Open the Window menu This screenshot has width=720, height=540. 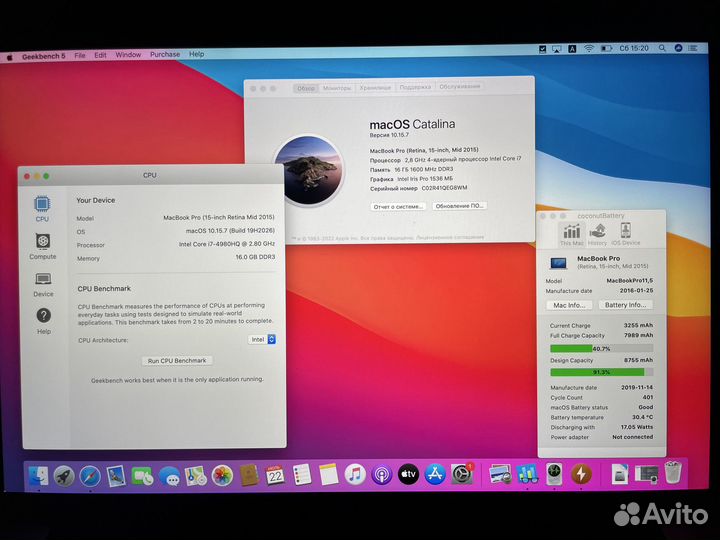click(128, 55)
